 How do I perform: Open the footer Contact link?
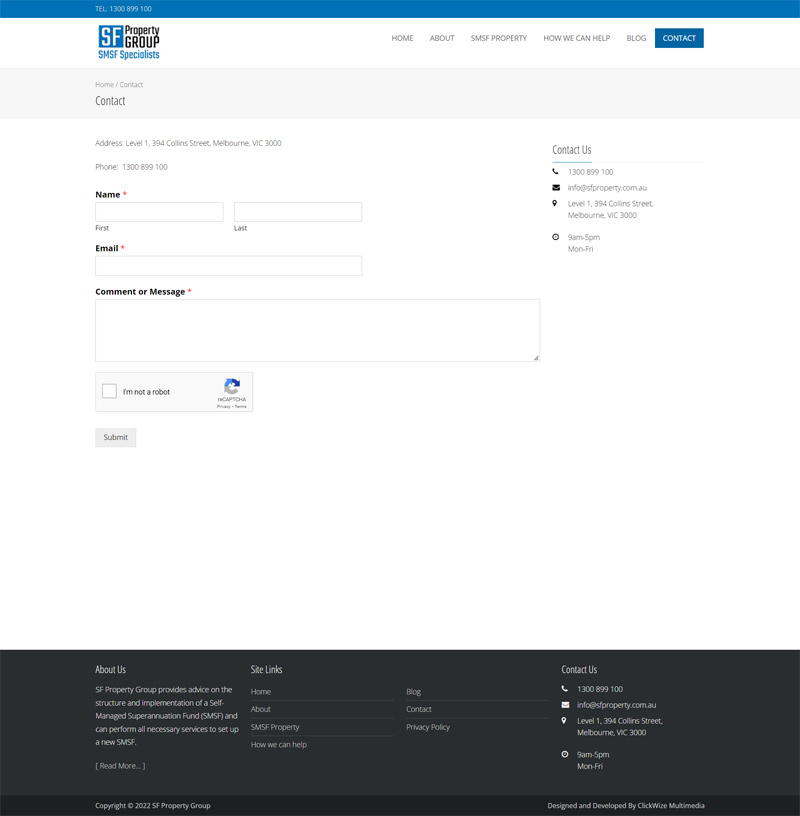(x=418, y=709)
